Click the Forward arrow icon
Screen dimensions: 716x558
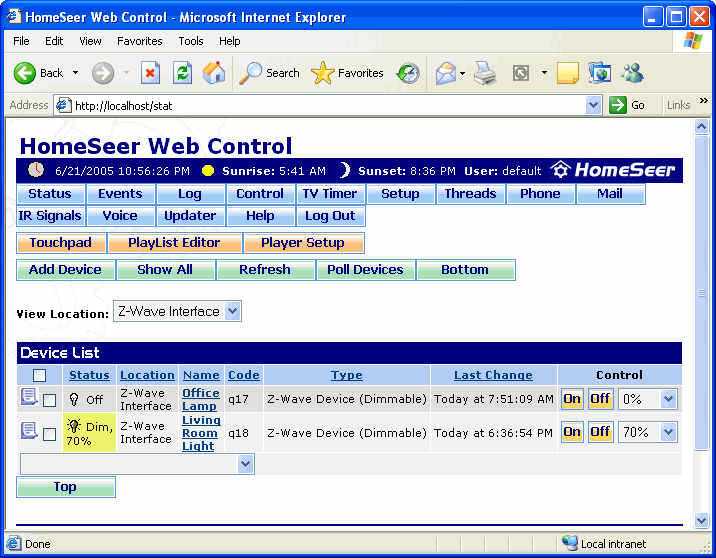click(x=103, y=73)
